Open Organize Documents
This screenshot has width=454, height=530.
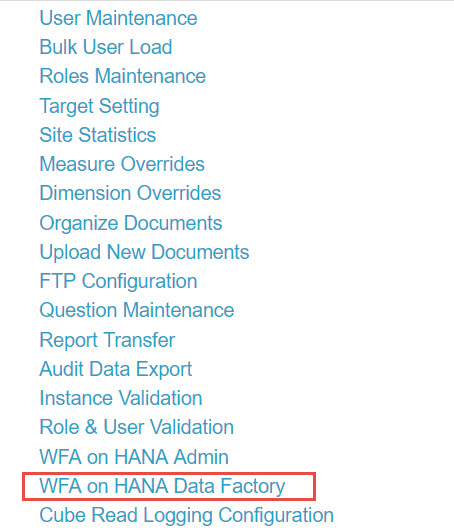click(x=131, y=223)
